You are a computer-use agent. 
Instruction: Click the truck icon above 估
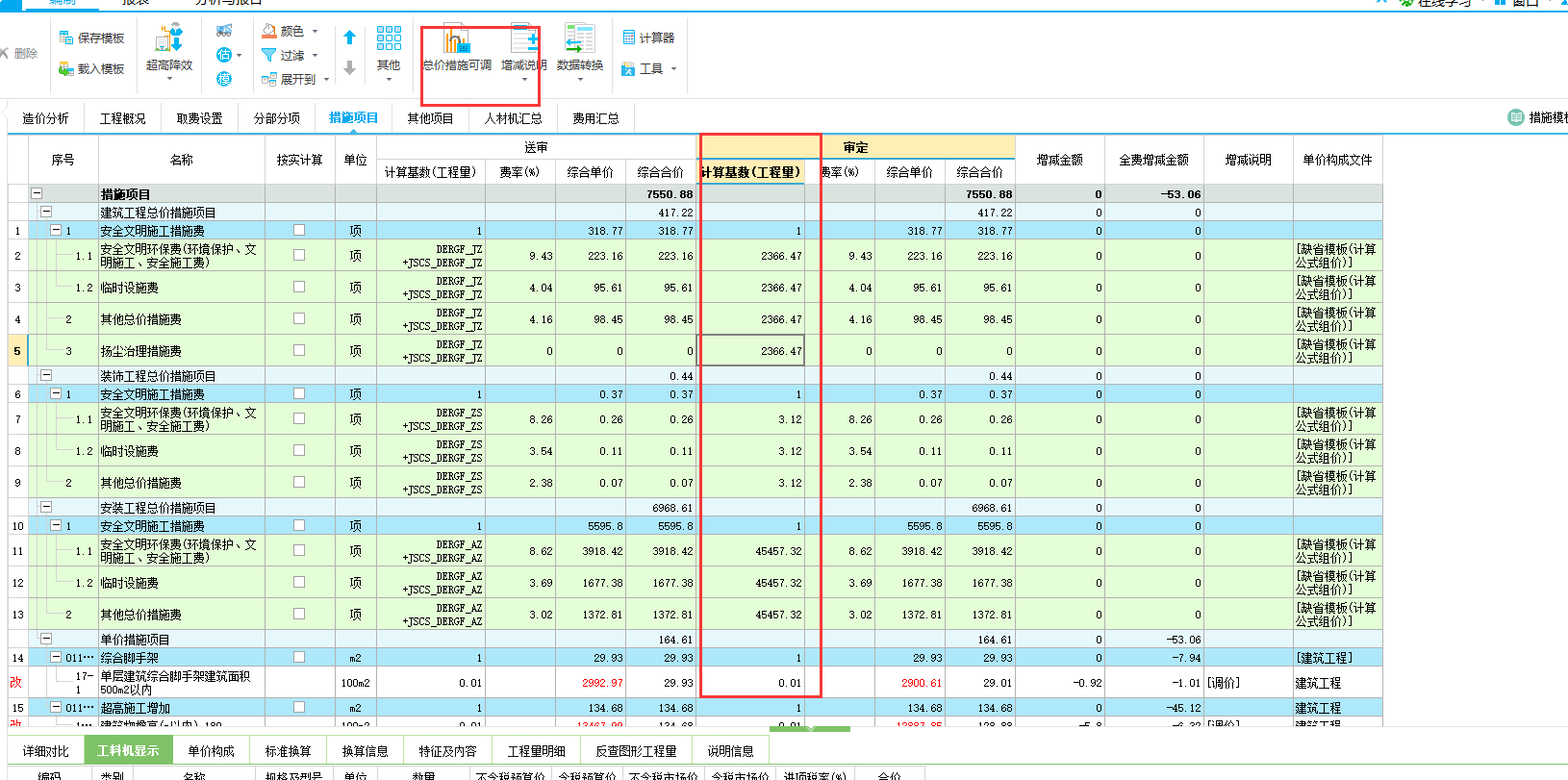point(224,31)
